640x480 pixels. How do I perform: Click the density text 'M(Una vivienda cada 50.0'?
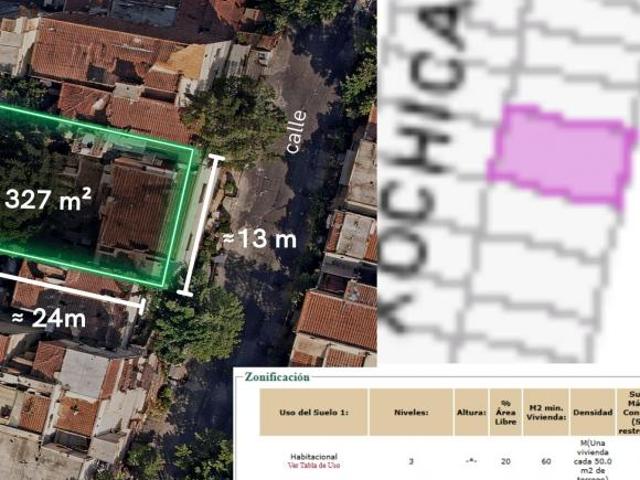click(593, 452)
